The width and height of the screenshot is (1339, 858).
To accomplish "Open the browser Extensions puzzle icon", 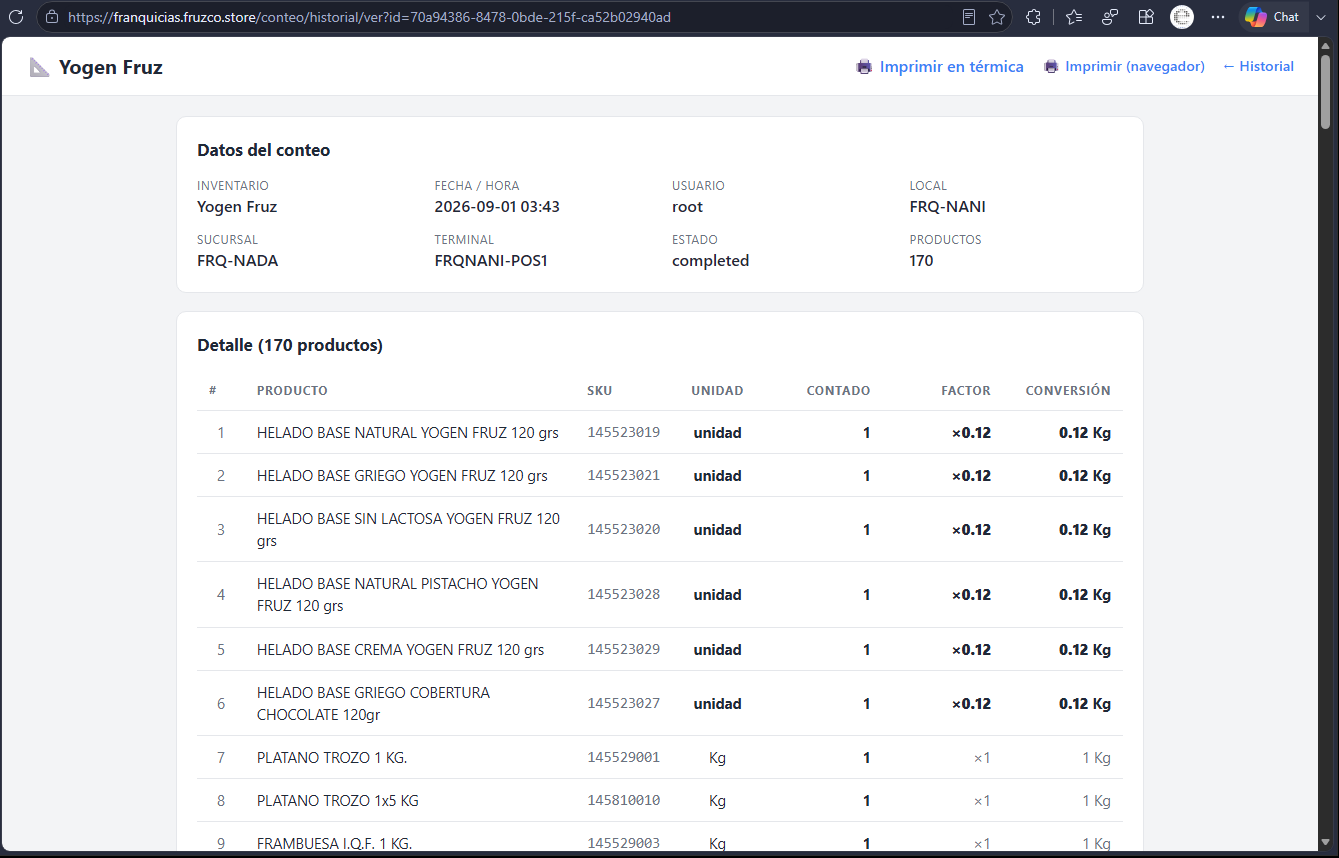I will [1034, 17].
